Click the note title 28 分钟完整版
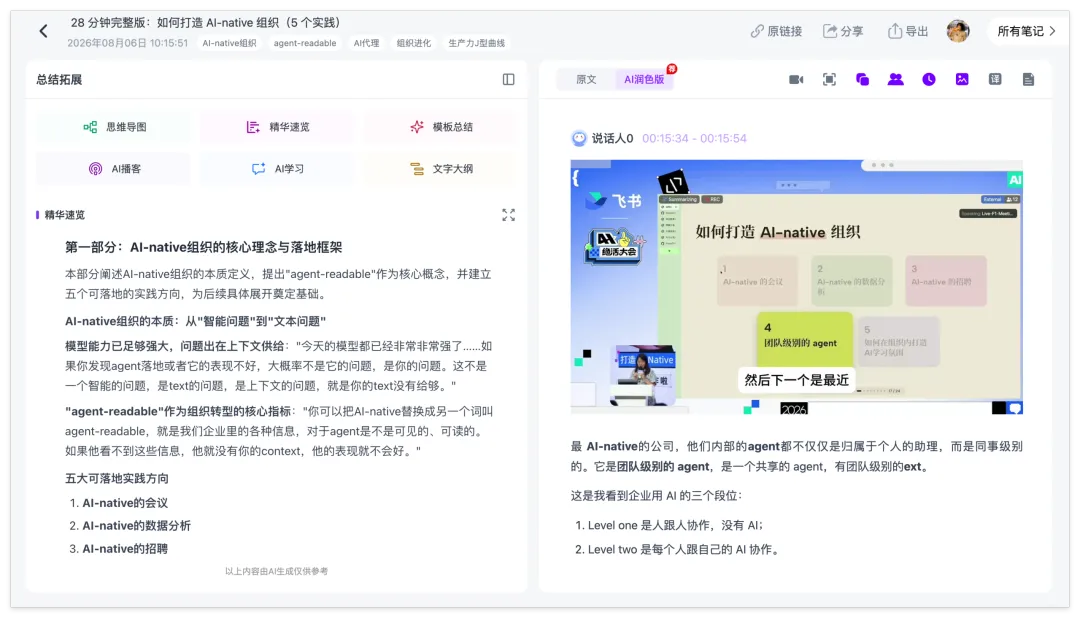This screenshot has height=618, width=1080. (x=206, y=23)
